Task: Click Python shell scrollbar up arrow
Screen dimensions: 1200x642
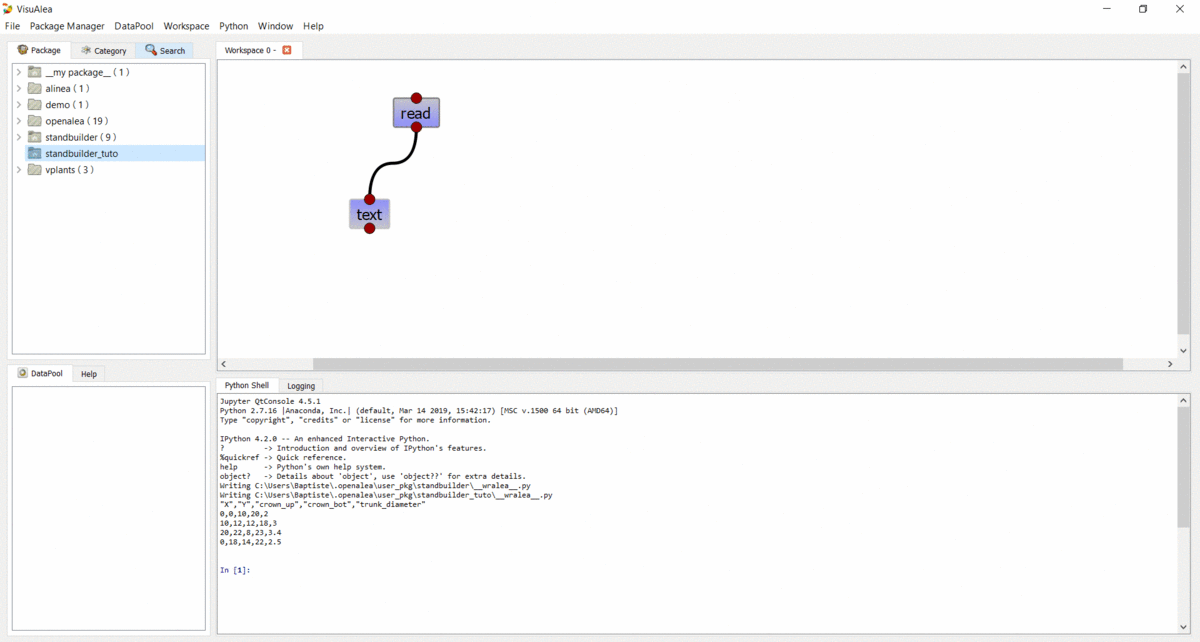Action: tap(1184, 400)
